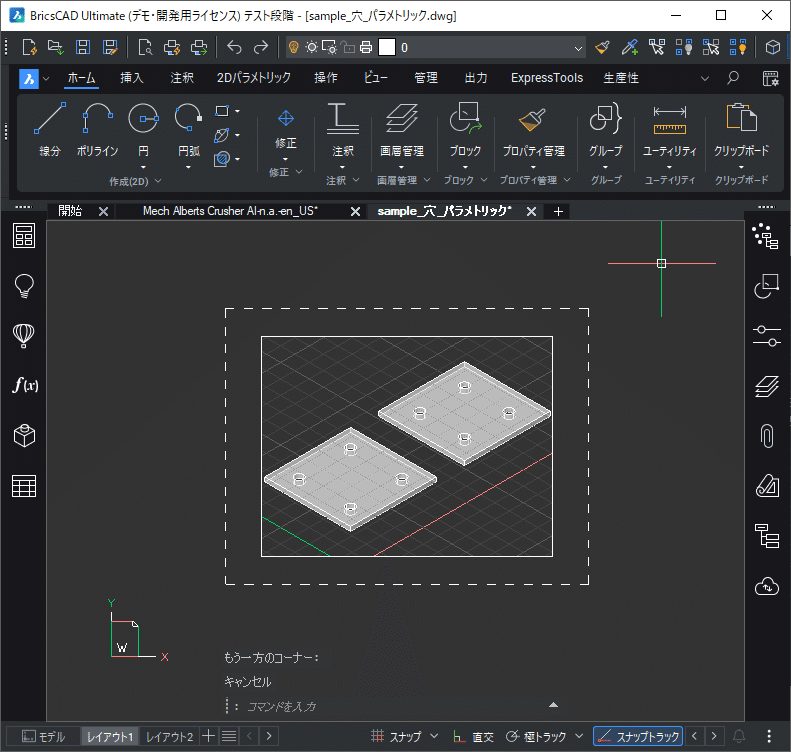Click the Redo arrow icon

(x=261, y=47)
